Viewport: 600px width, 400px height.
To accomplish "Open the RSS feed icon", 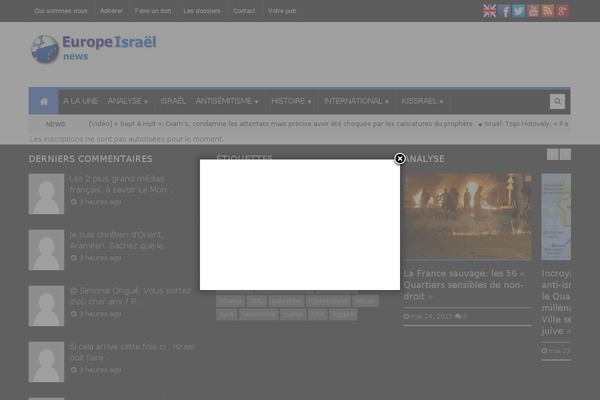I will (x=548, y=11).
